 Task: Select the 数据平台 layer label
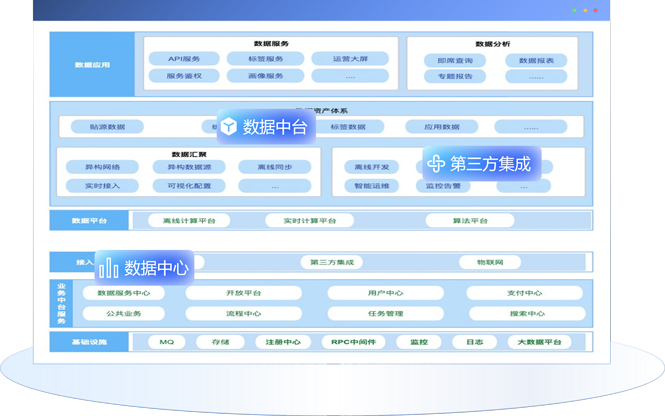tap(90, 220)
